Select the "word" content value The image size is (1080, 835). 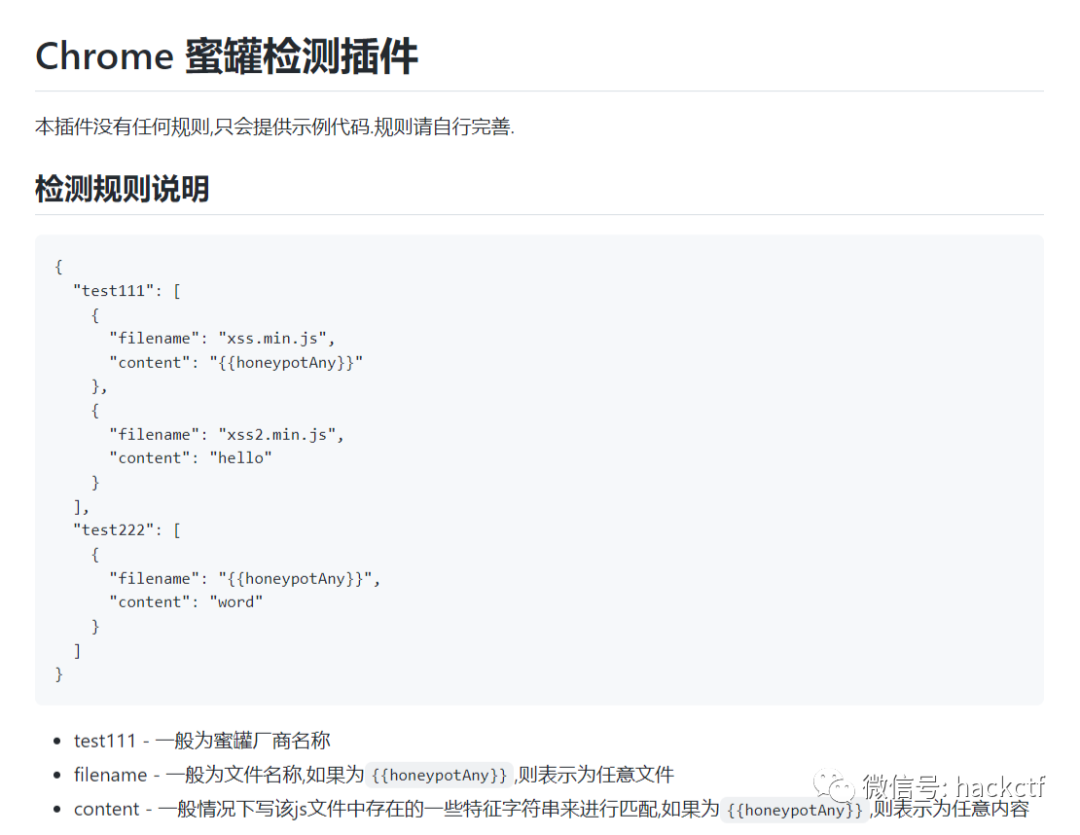tap(236, 602)
